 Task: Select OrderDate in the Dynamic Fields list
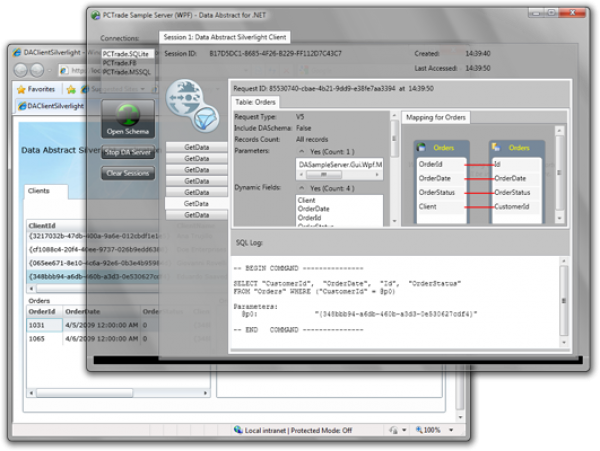[313, 209]
